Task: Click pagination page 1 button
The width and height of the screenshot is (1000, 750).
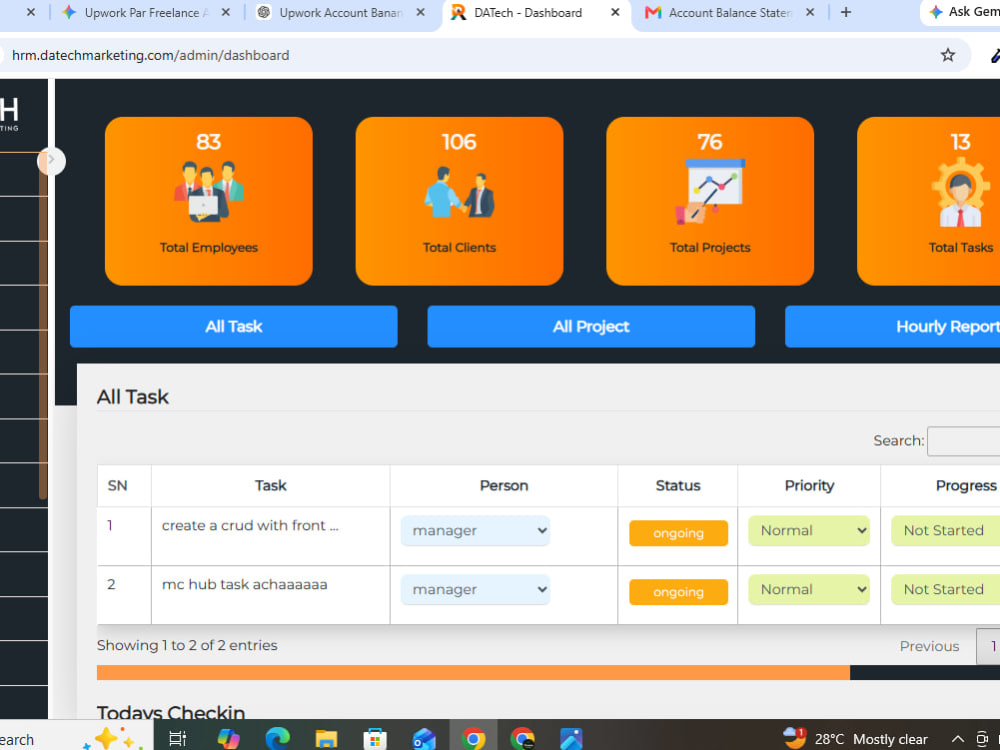Action: pos(989,646)
